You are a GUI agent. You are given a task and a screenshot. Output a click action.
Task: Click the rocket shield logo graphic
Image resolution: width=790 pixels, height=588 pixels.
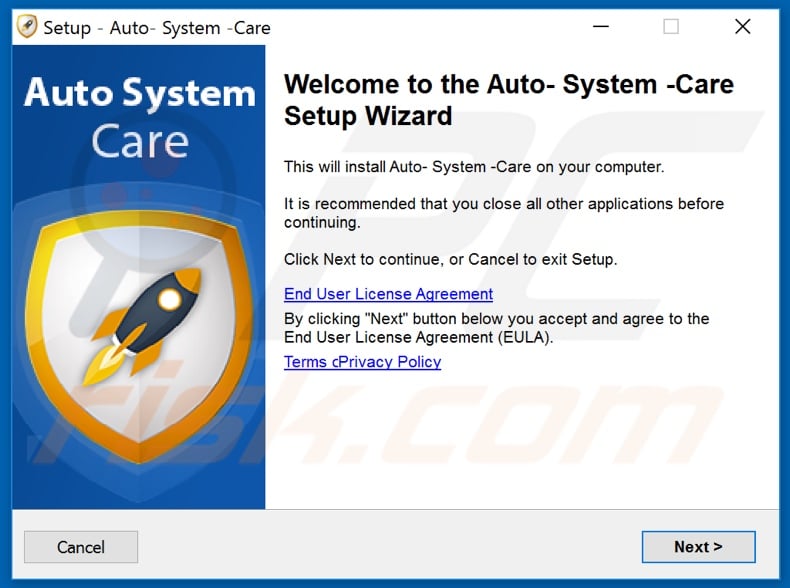[140, 336]
